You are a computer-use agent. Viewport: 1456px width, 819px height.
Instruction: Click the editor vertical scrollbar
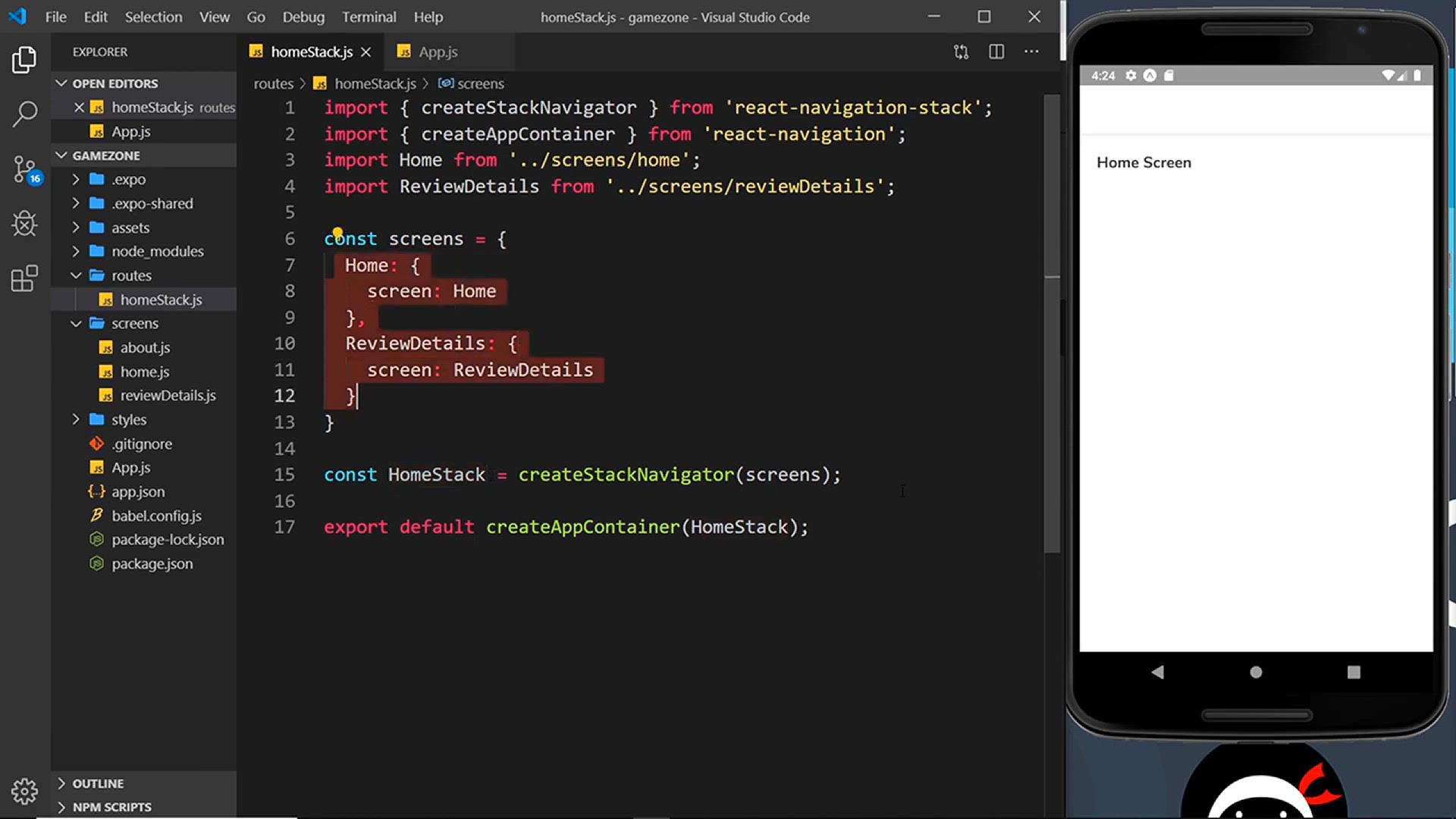click(x=1052, y=322)
